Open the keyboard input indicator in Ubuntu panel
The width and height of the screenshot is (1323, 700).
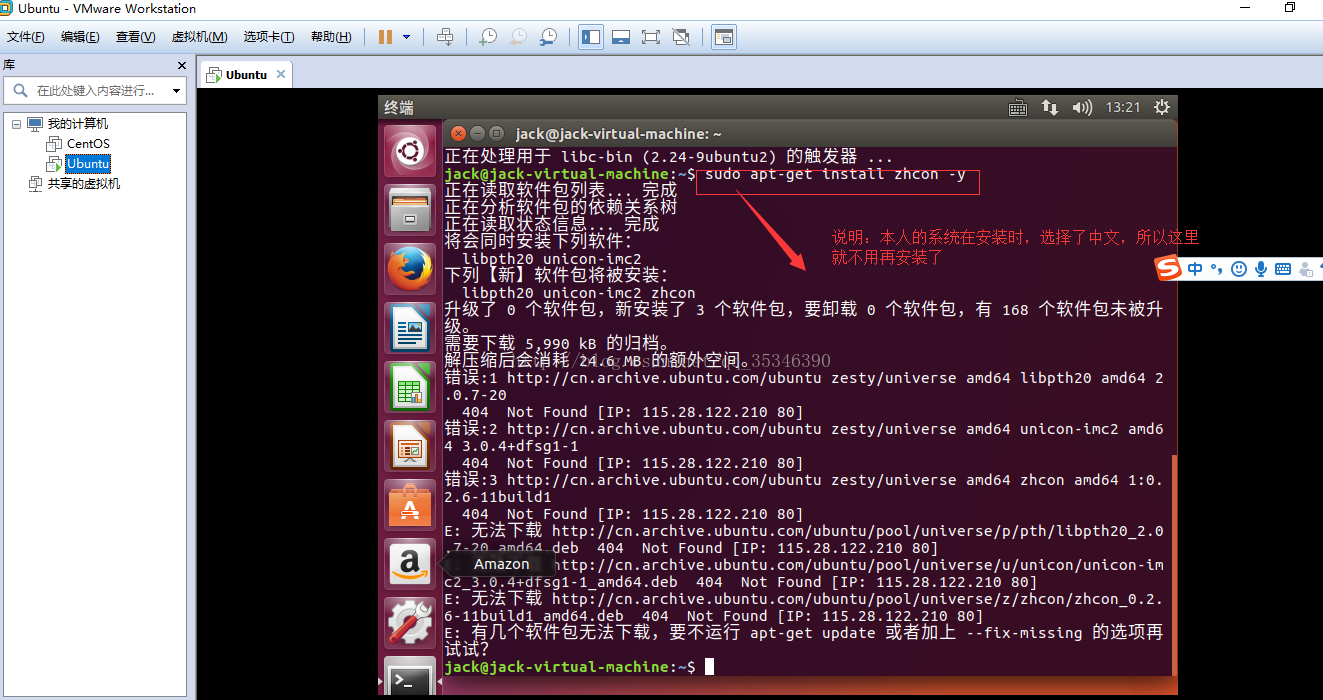(x=1018, y=107)
